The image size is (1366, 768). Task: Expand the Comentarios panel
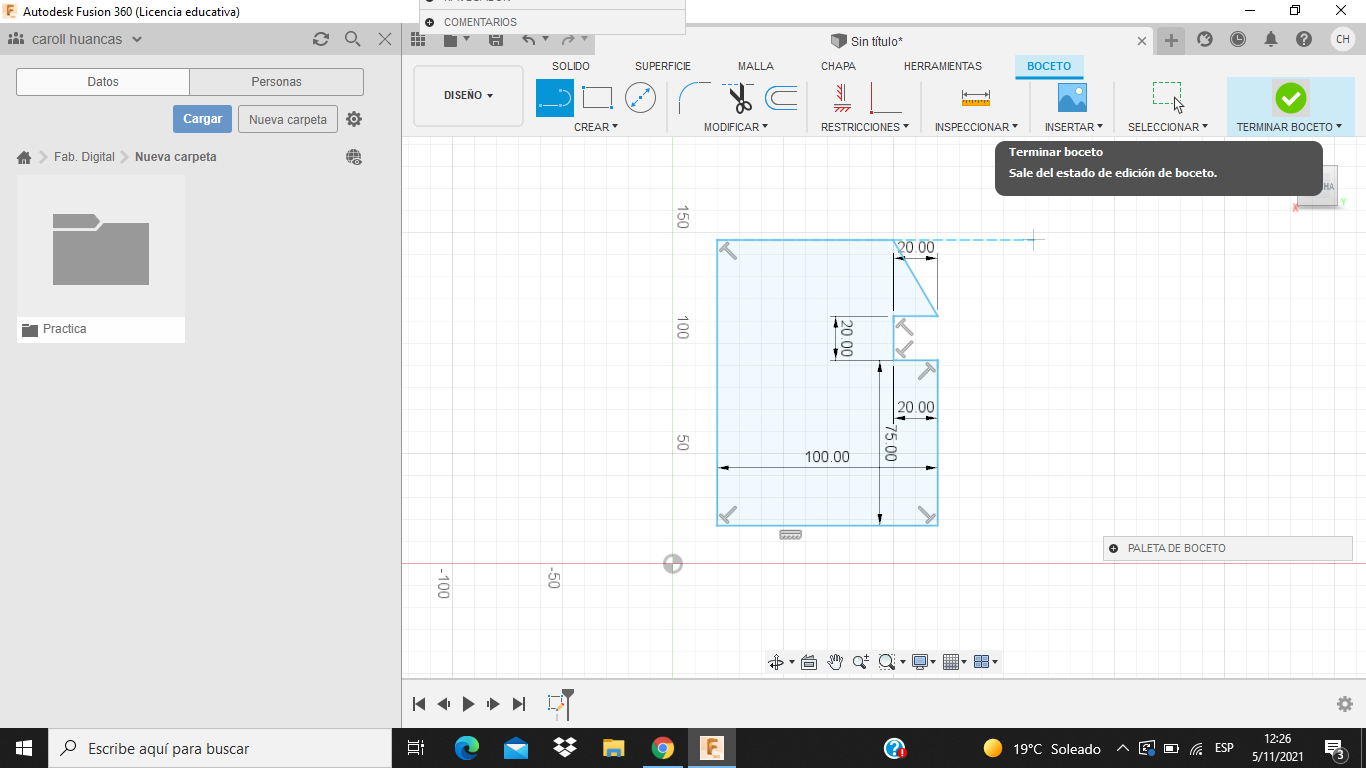tap(429, 22)
